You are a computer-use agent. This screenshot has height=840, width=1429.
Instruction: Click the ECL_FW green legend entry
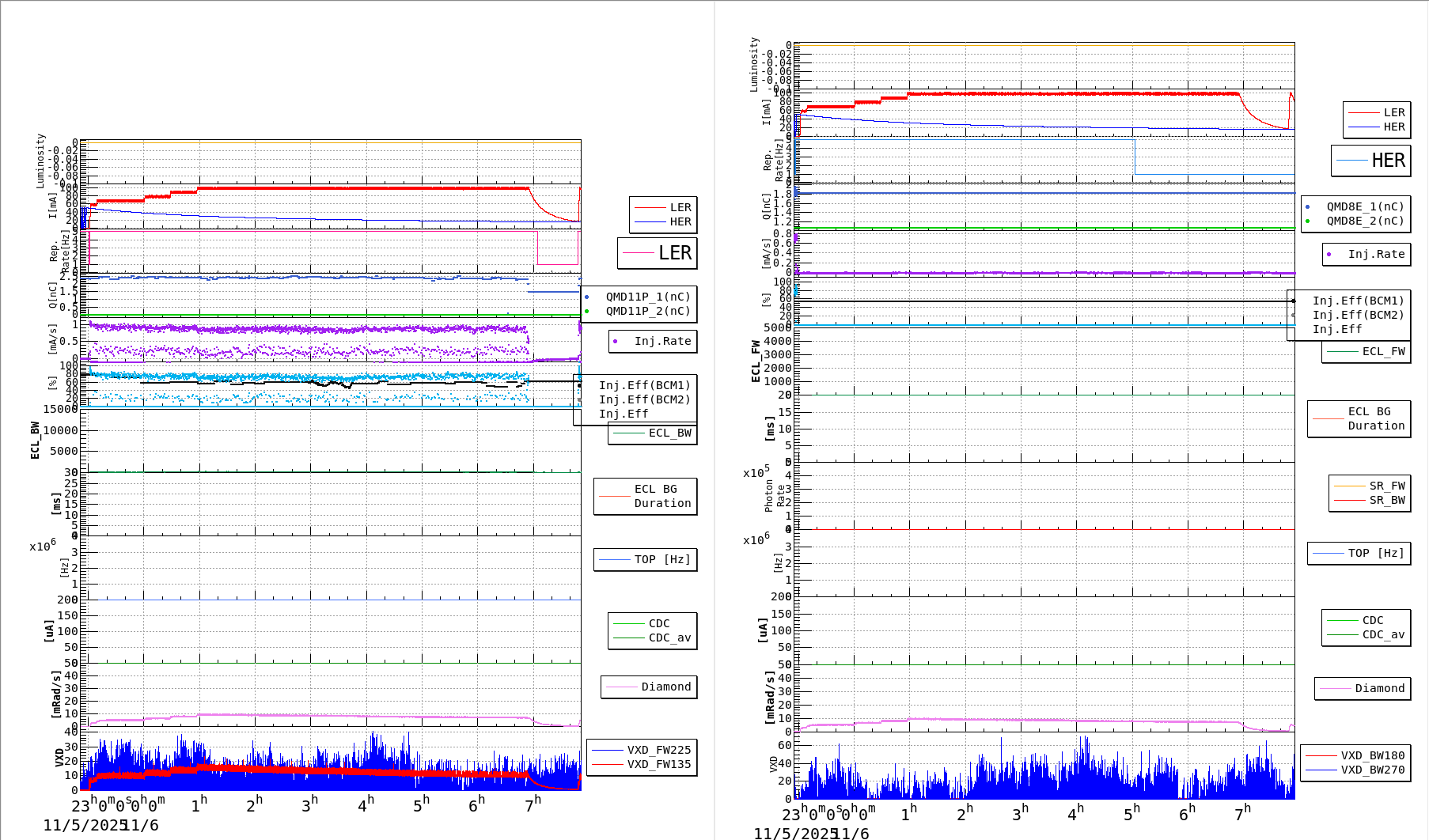[x=1366, y=352]
